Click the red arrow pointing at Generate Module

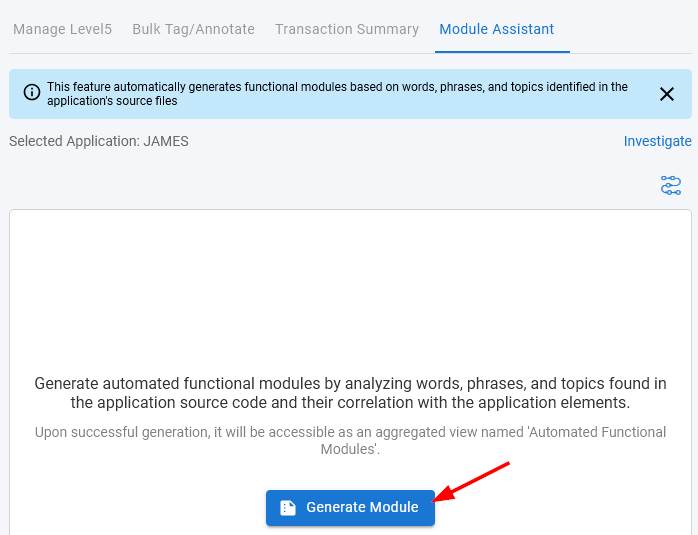(x=477, y=480)
